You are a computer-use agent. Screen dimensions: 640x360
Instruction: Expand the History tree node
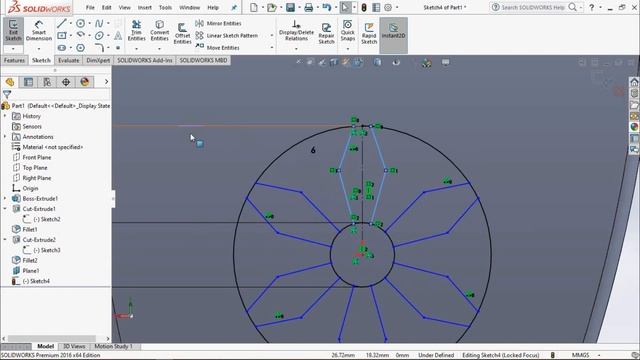(x=5, y=116)
